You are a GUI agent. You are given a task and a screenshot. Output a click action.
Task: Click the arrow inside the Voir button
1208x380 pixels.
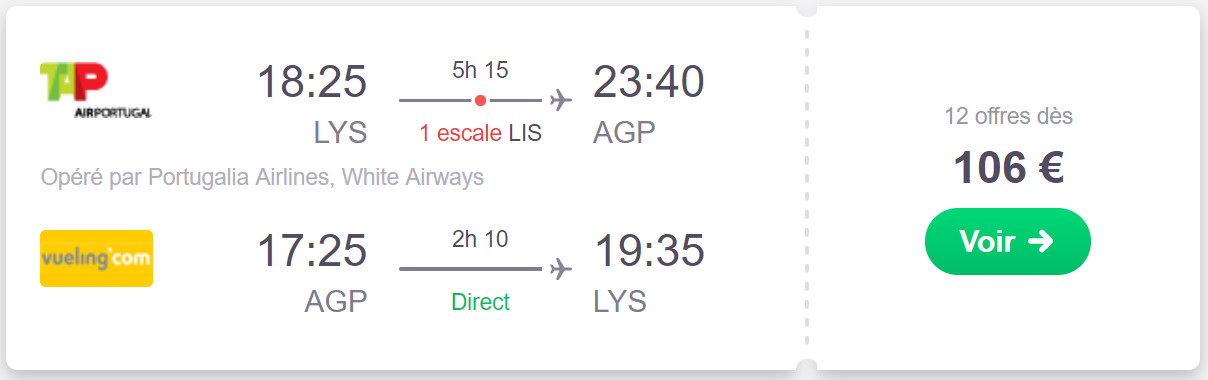[x=1040, y=241]
